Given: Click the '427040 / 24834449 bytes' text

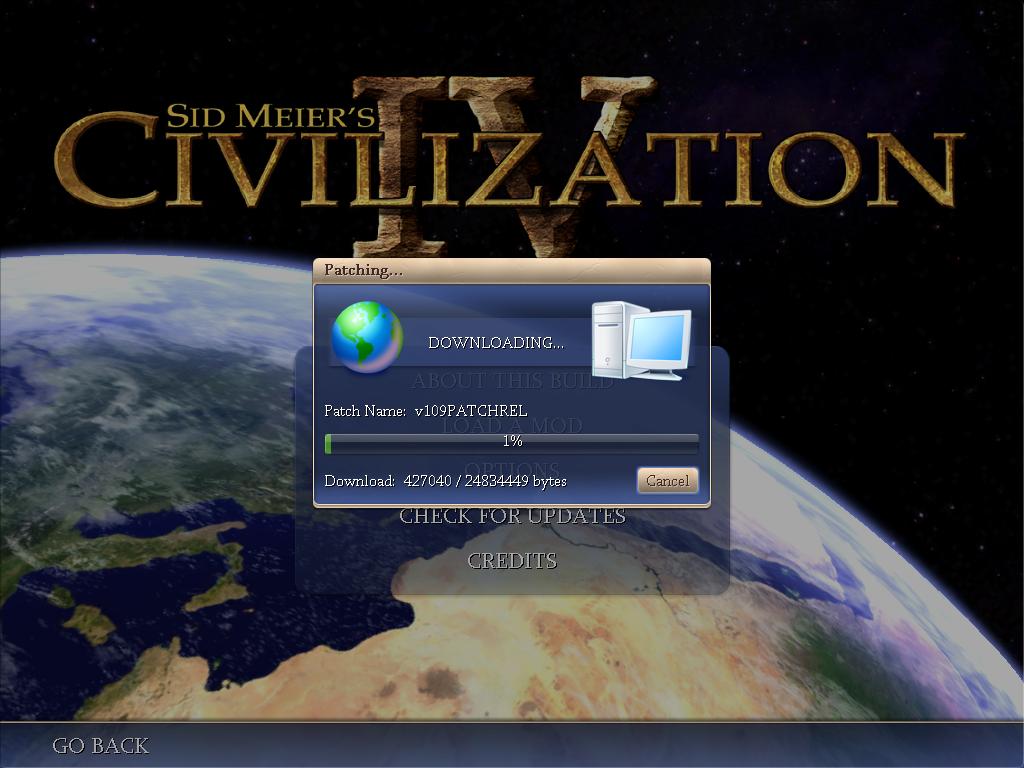Looking at the screenshot, I should [485, 481].
